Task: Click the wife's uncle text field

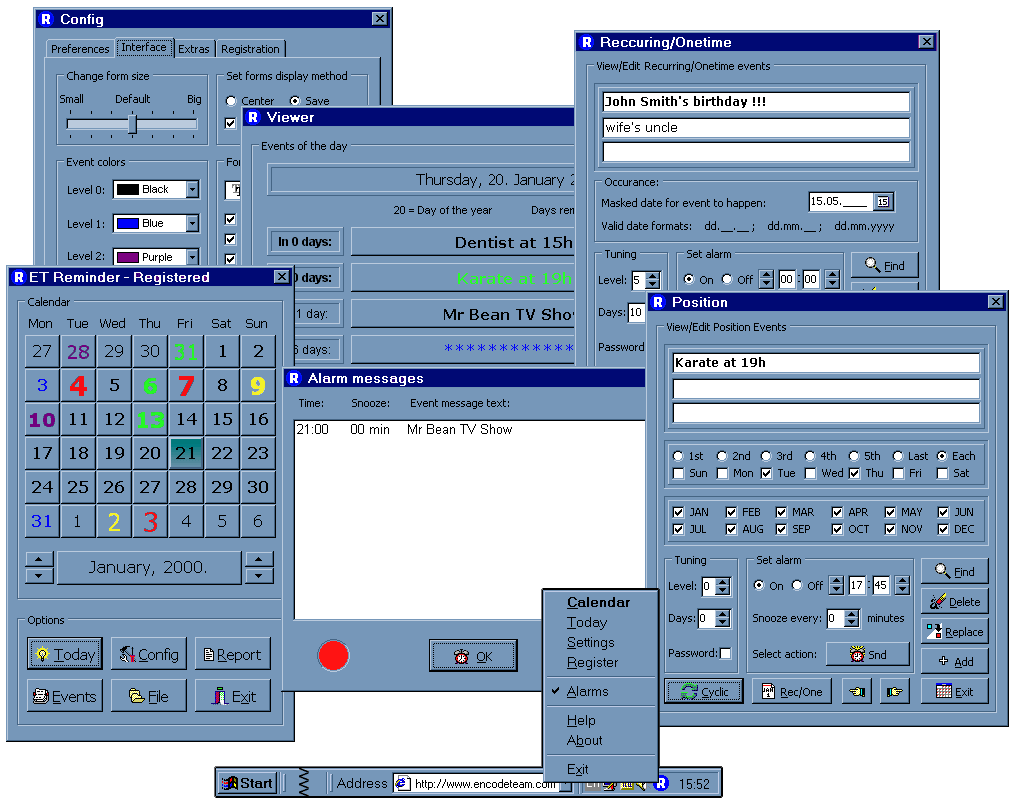Action: pyautogui.click(x=756, y=128)
